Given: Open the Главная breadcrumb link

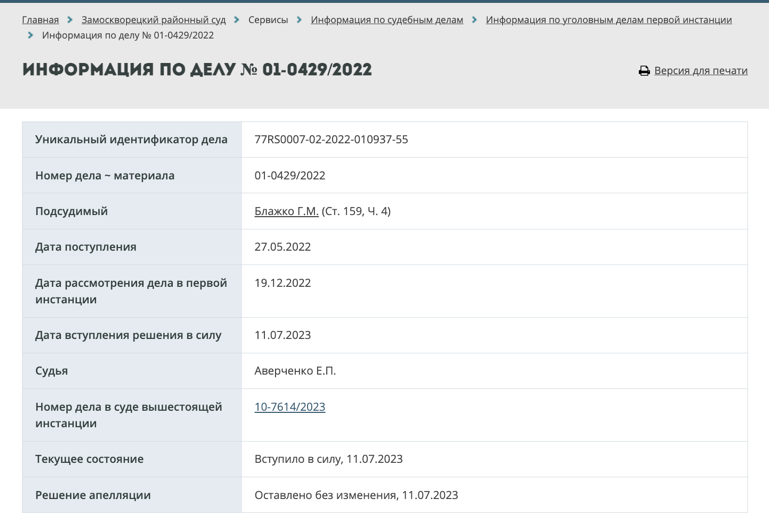Looking at the screenshot, I should (x=40, y=20).
